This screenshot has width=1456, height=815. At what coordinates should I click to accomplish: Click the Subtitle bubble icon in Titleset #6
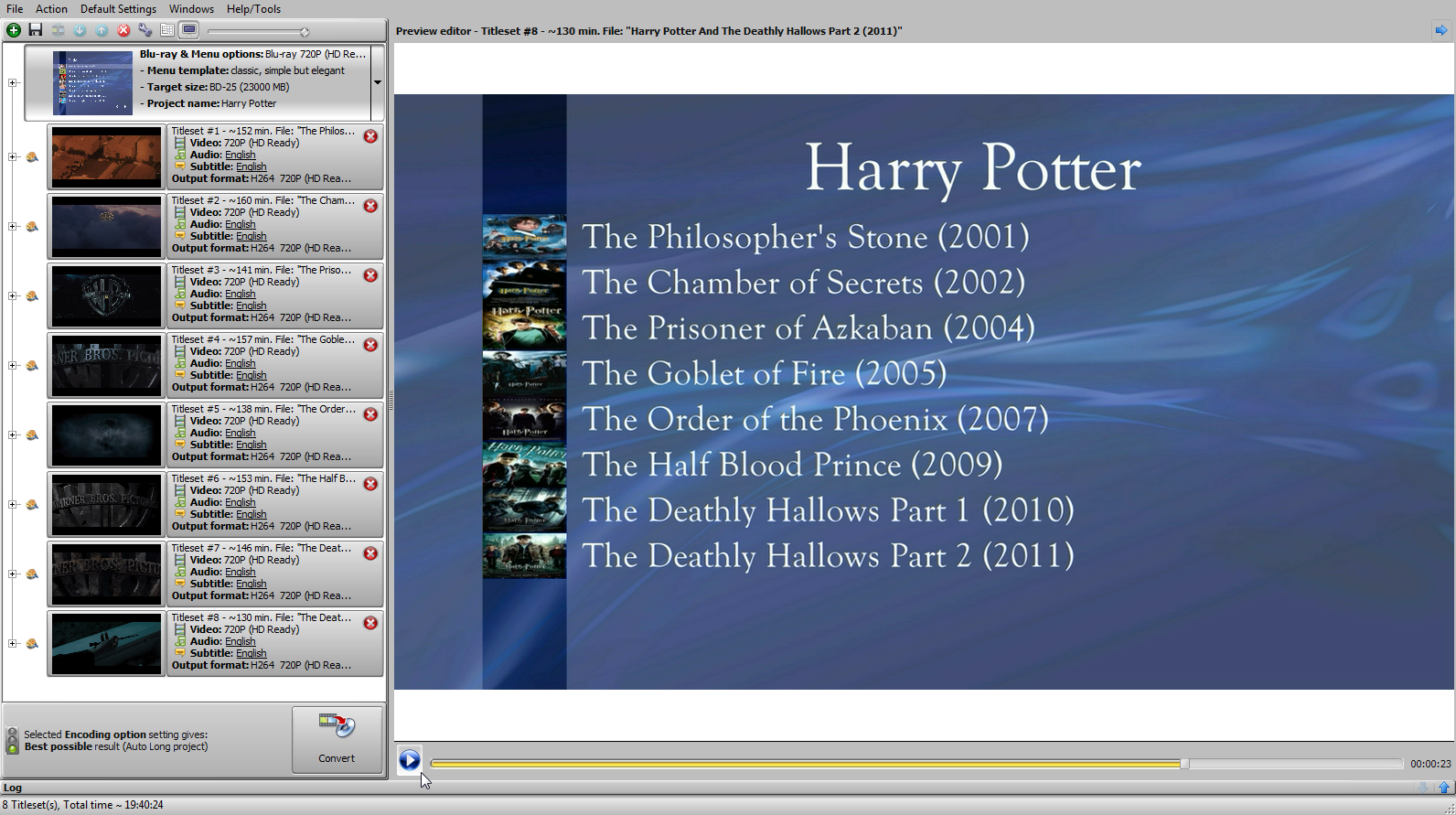click(180, 514)
